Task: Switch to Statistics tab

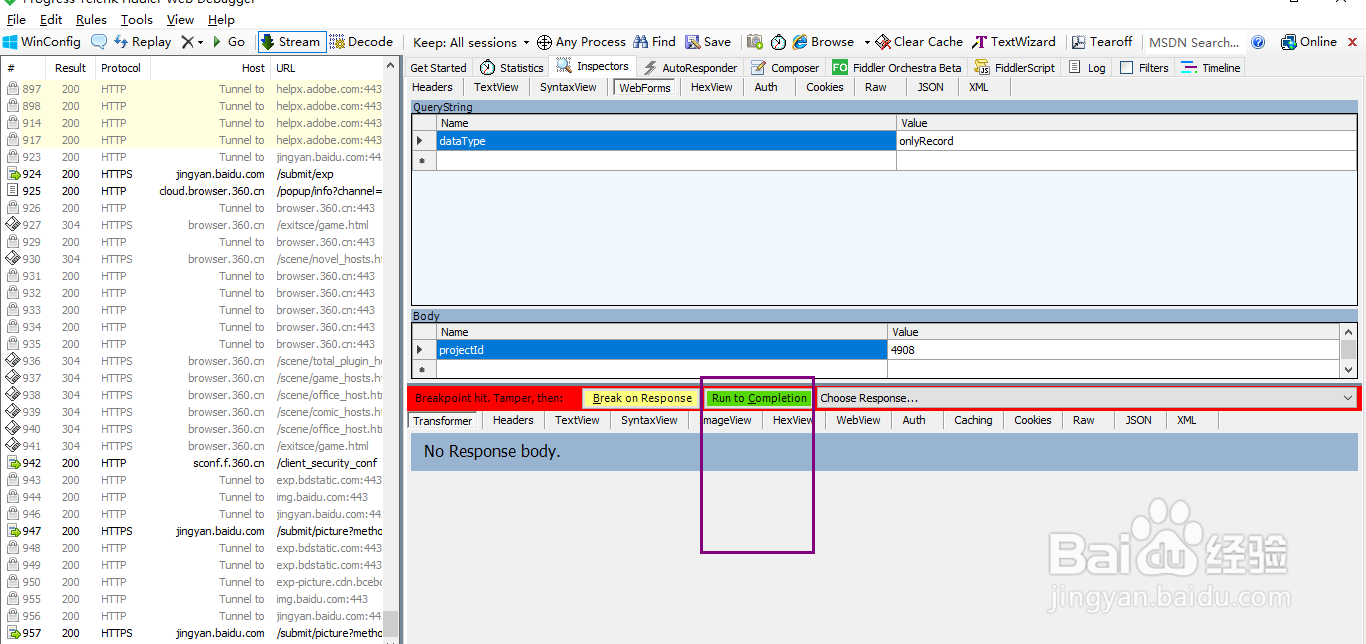Action: pyautogui.click(x=511, y=68)
